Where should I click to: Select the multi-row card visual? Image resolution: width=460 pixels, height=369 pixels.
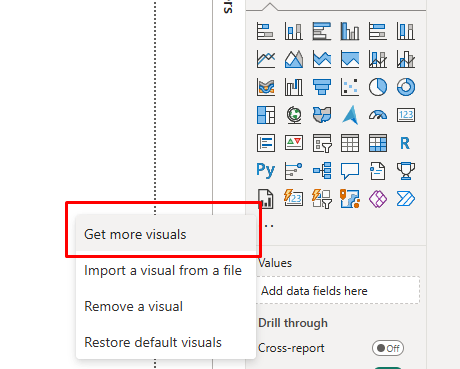pos(266,143)
